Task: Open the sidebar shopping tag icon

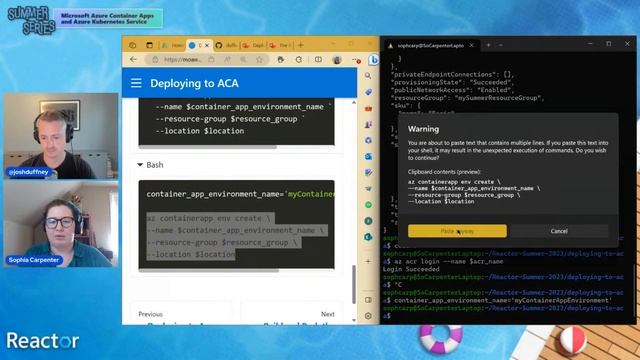Action: (368, 92)
